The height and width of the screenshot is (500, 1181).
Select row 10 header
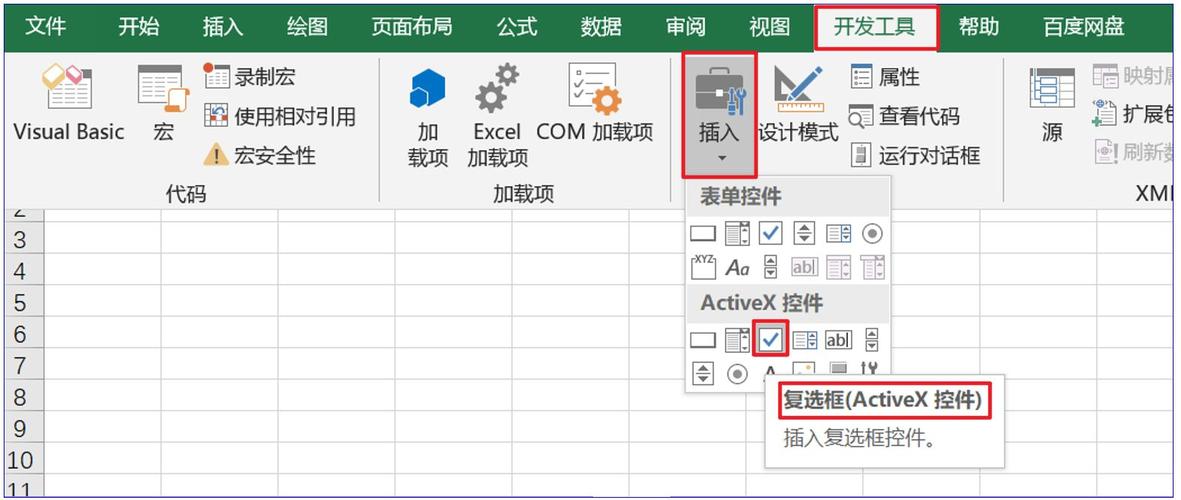click(23, 461)
